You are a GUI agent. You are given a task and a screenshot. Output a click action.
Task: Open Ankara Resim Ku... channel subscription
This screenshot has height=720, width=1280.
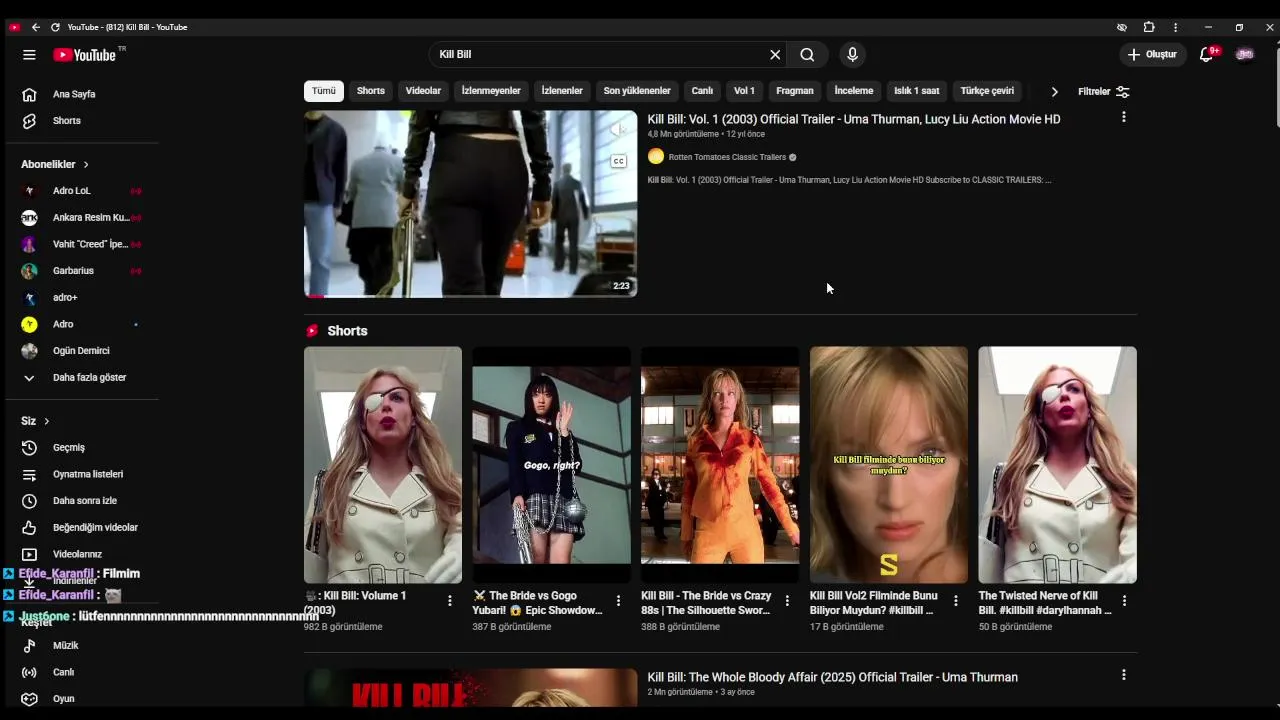80,217
